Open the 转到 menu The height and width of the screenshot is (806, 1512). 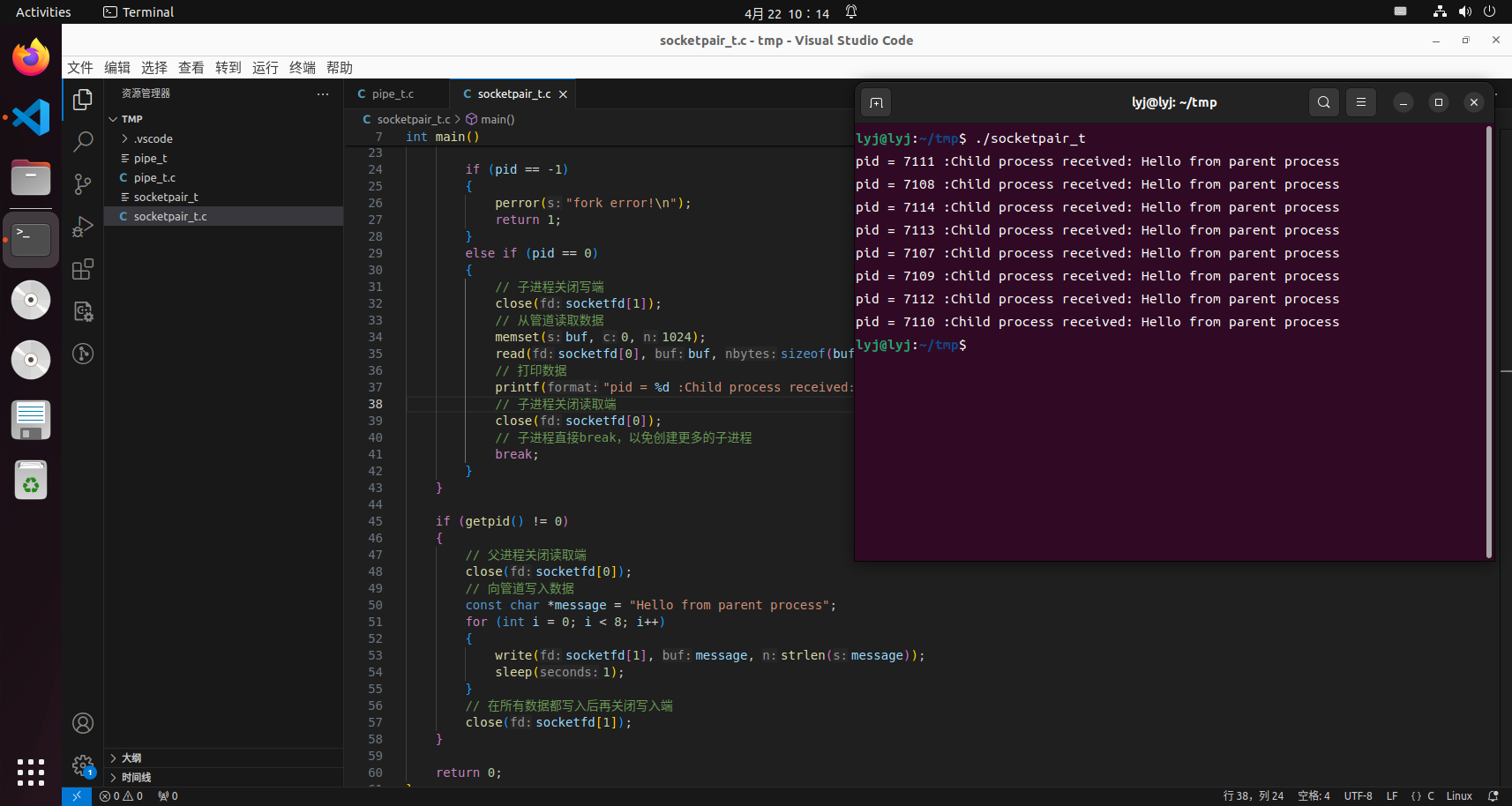click(x=228, y=68)
